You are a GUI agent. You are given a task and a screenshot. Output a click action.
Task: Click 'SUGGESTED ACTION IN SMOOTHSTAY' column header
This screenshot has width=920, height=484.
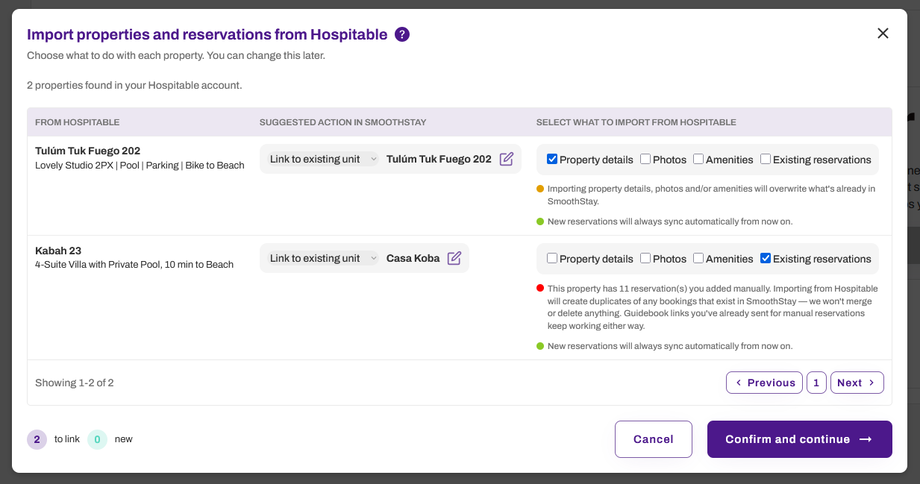[x=343, y=122]
